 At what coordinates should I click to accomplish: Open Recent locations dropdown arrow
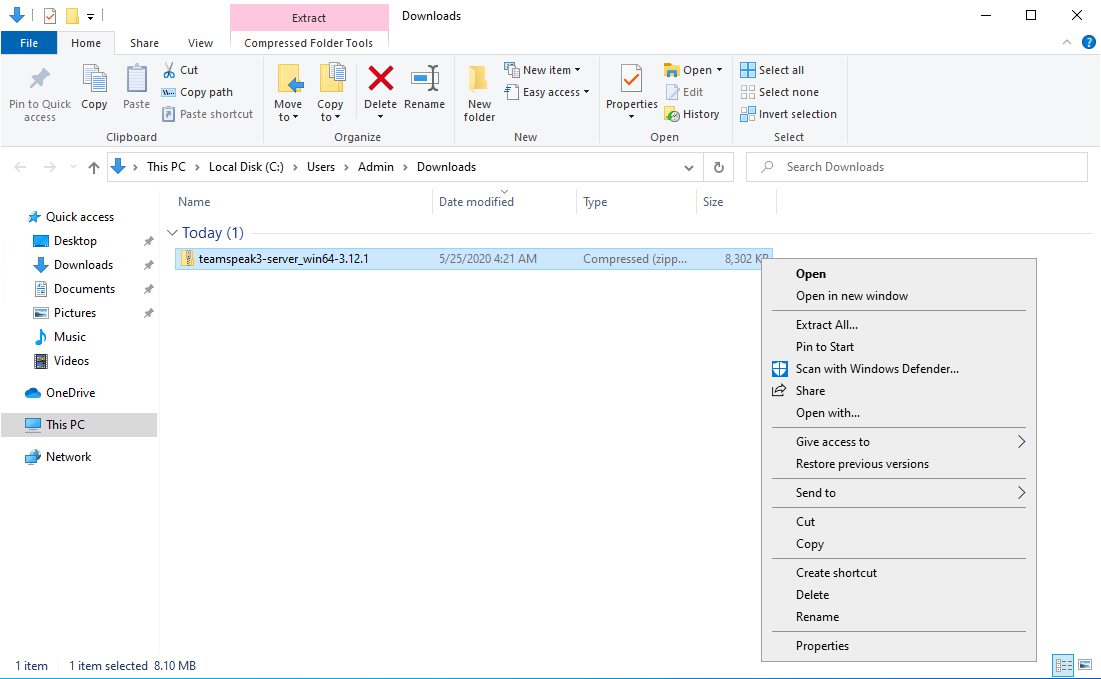pyautogui.click(x=73, y=167)
